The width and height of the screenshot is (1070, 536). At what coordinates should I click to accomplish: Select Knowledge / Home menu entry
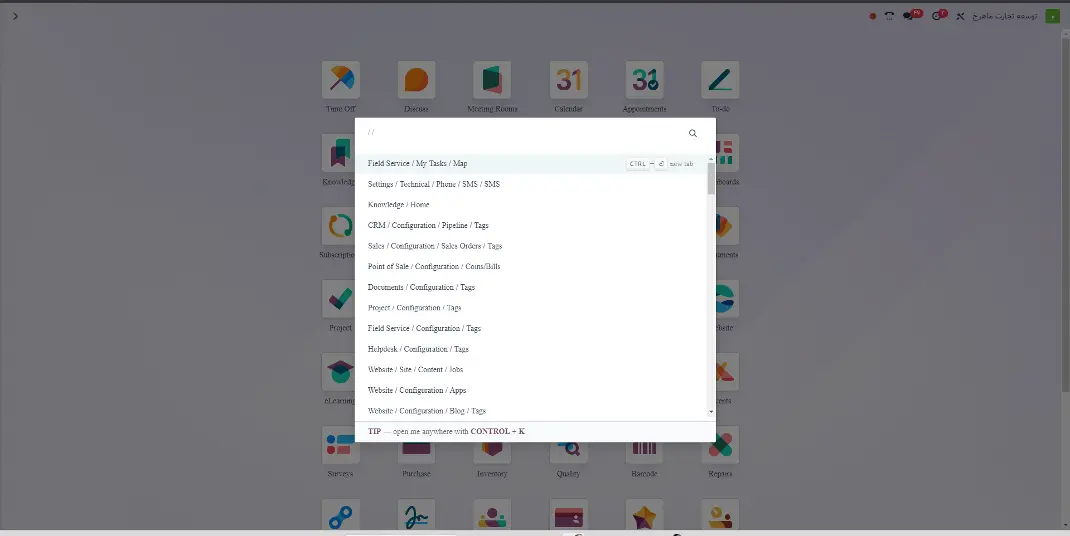point(398,205)
